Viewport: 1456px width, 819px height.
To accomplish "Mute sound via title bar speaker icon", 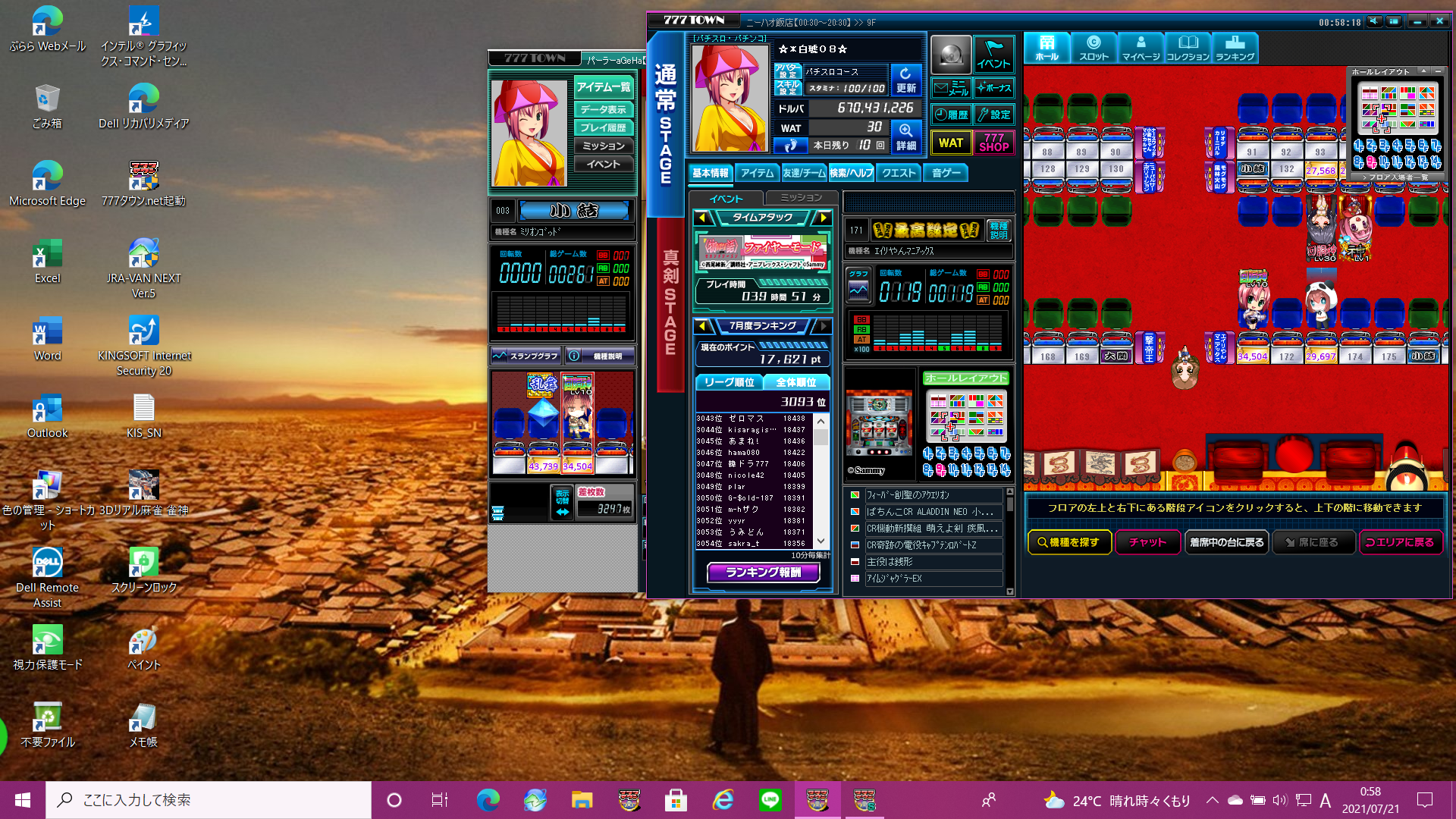I will [1374, 21].
